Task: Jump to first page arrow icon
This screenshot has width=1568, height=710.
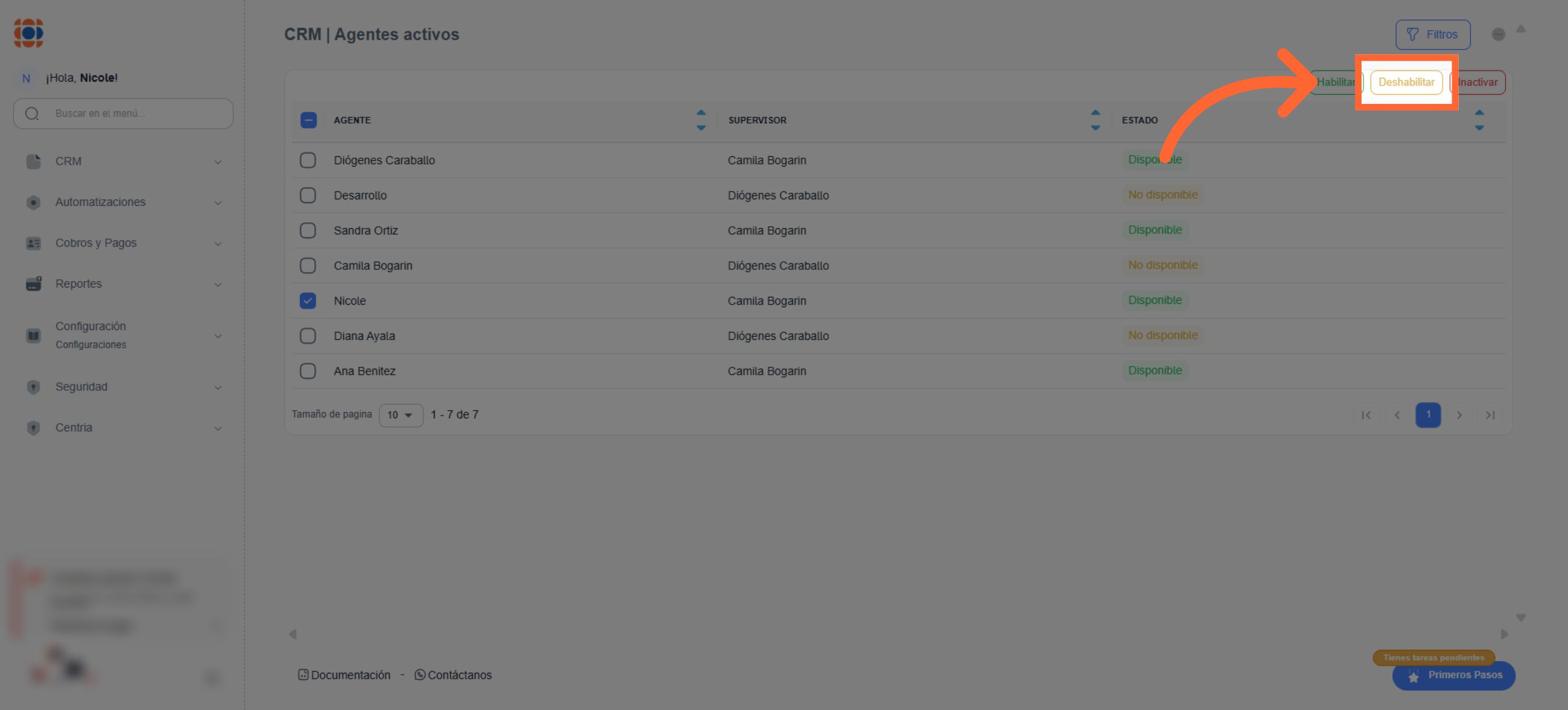Action: pos(1365,415)
